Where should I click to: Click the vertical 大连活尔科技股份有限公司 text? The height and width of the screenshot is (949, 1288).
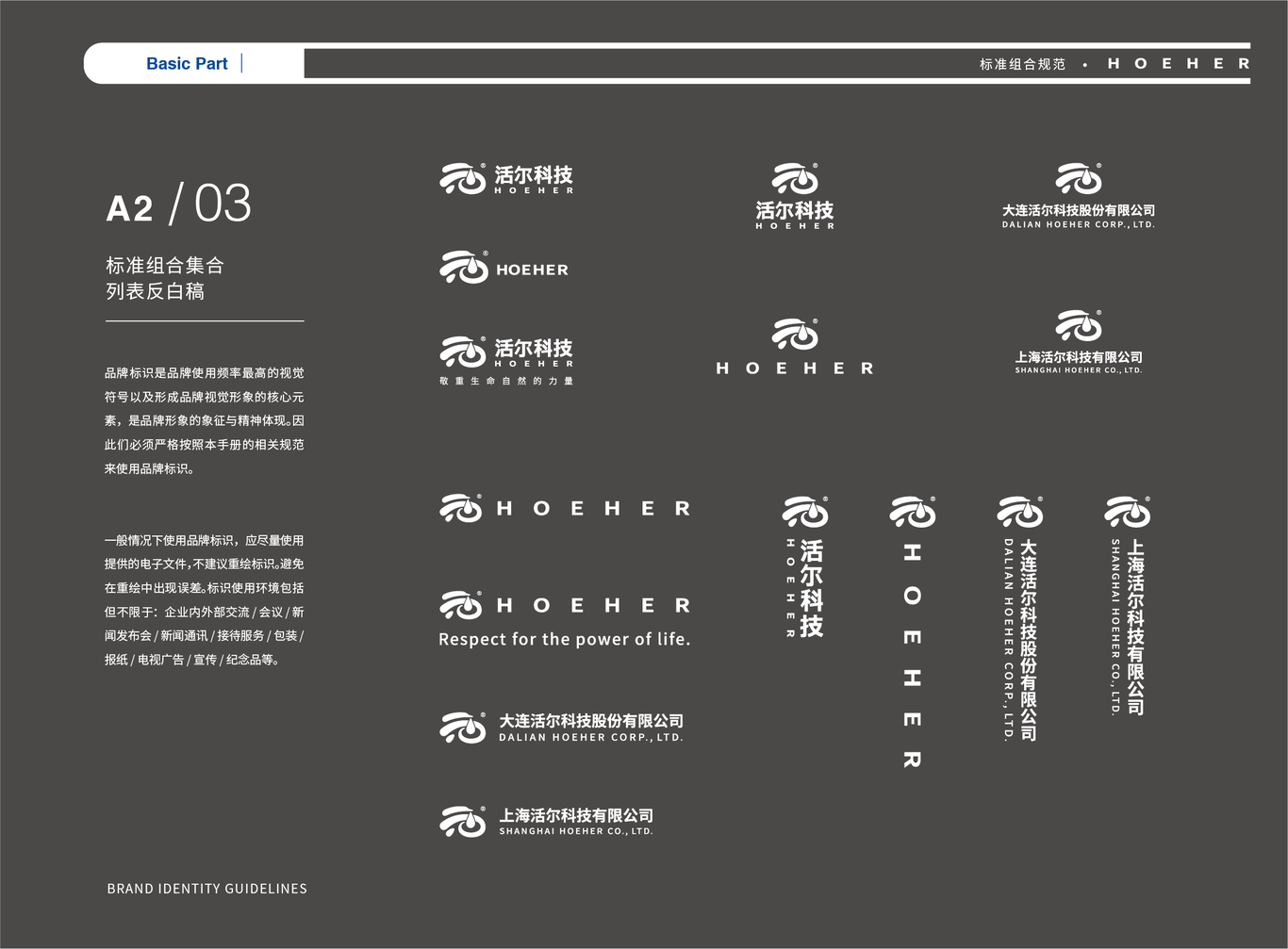1028,640
